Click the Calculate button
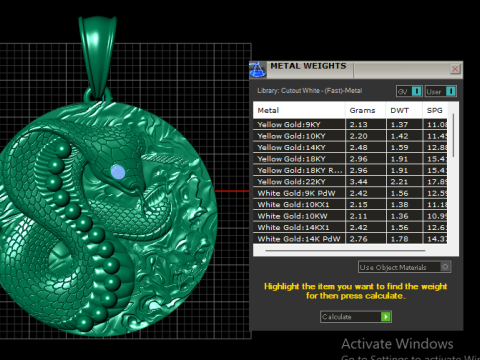 (x=356, y=317)
